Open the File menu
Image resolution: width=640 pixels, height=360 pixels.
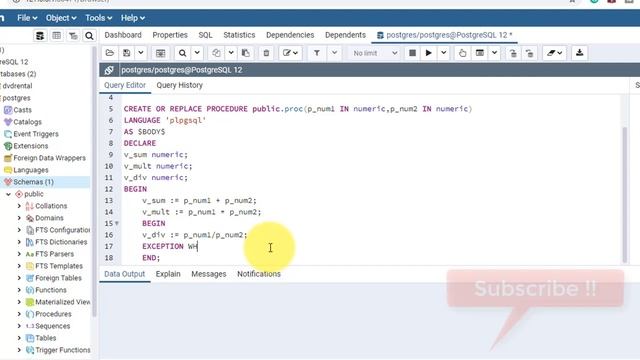(x=27, y=18)
